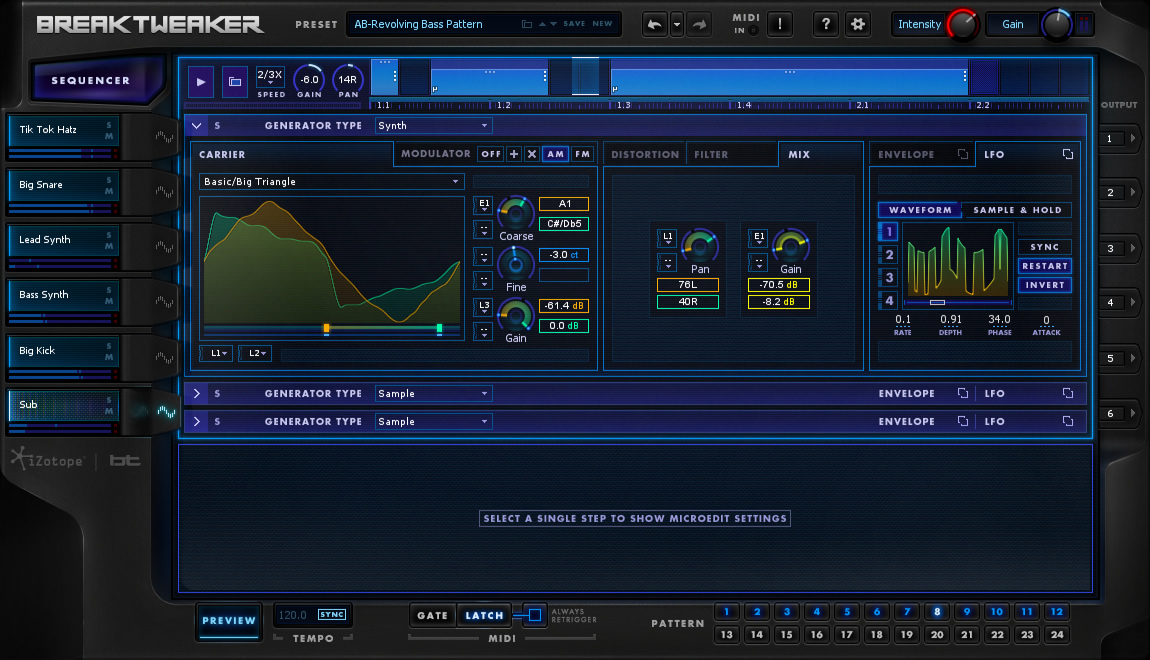Click the Fine tuning knob
The image size is (1150, 660).
516,263
